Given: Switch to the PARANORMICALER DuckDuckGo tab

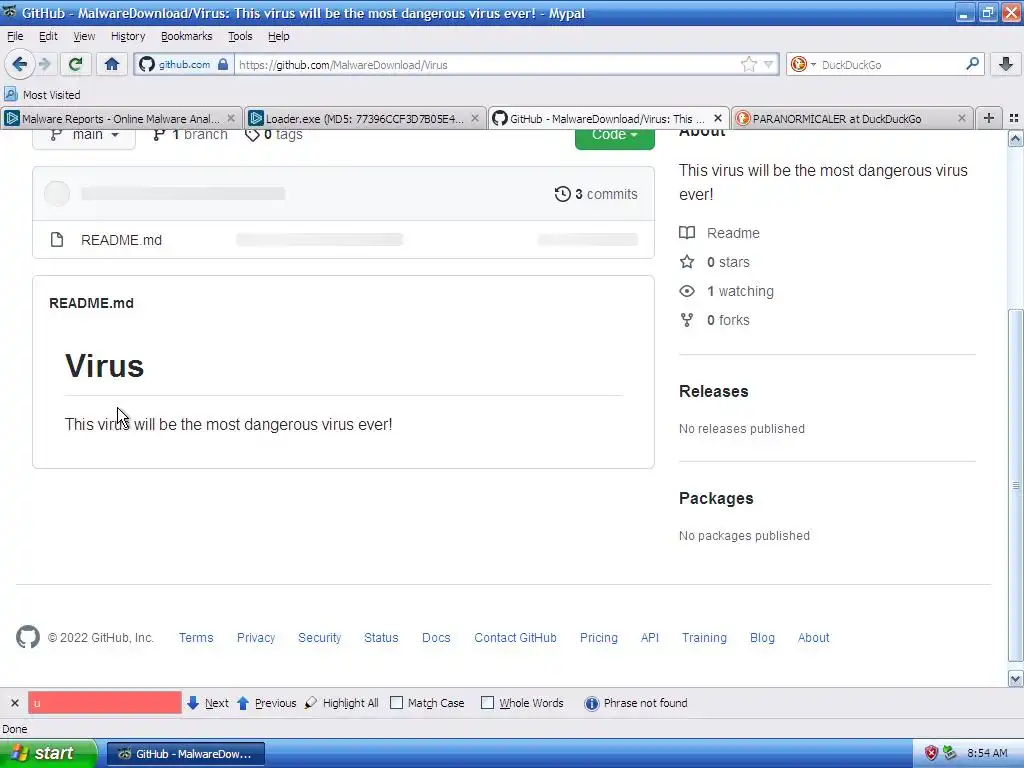Looking at the screenshot, I should (x=852, y=118).
